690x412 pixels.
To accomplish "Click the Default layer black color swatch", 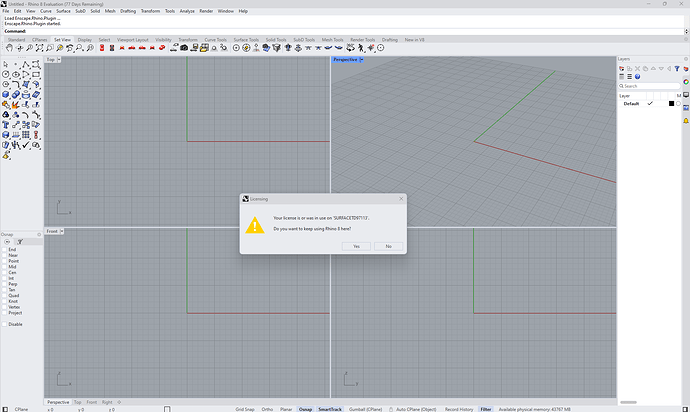I will click(671, 103).
